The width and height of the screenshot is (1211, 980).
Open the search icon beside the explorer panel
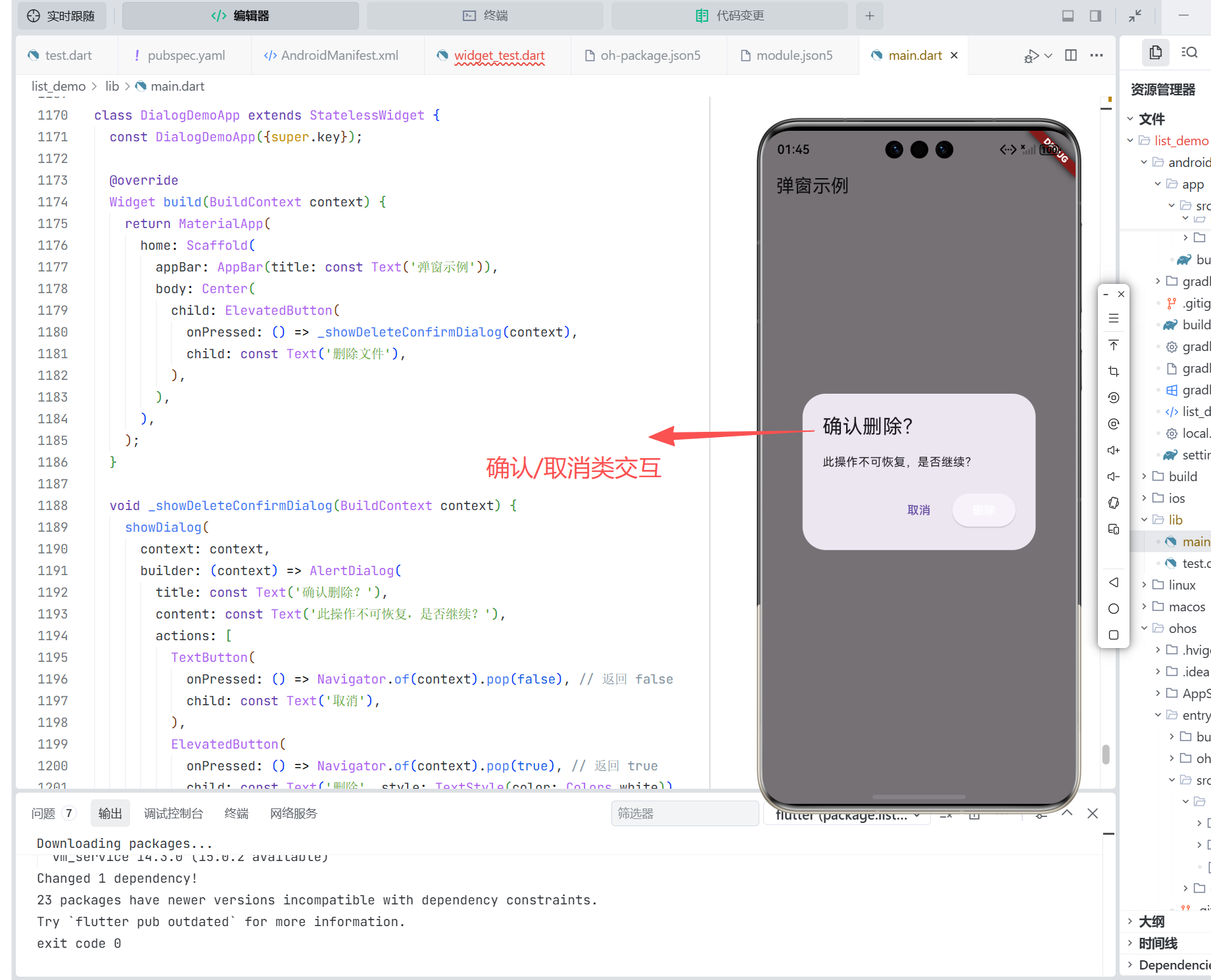tap(1190, 52)
